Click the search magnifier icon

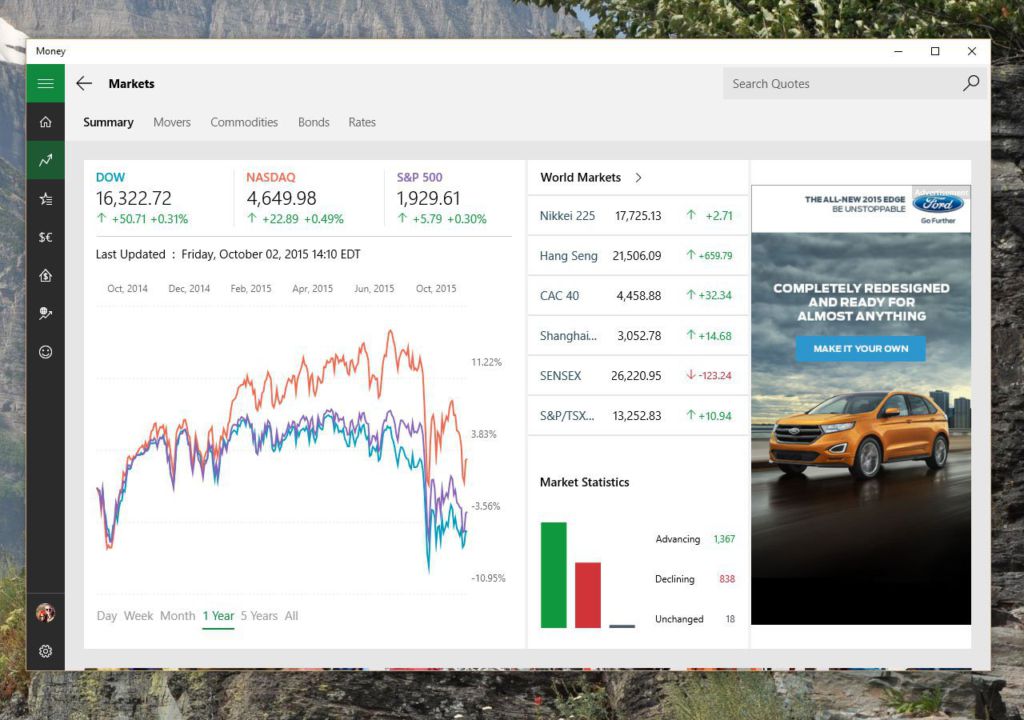971,83
